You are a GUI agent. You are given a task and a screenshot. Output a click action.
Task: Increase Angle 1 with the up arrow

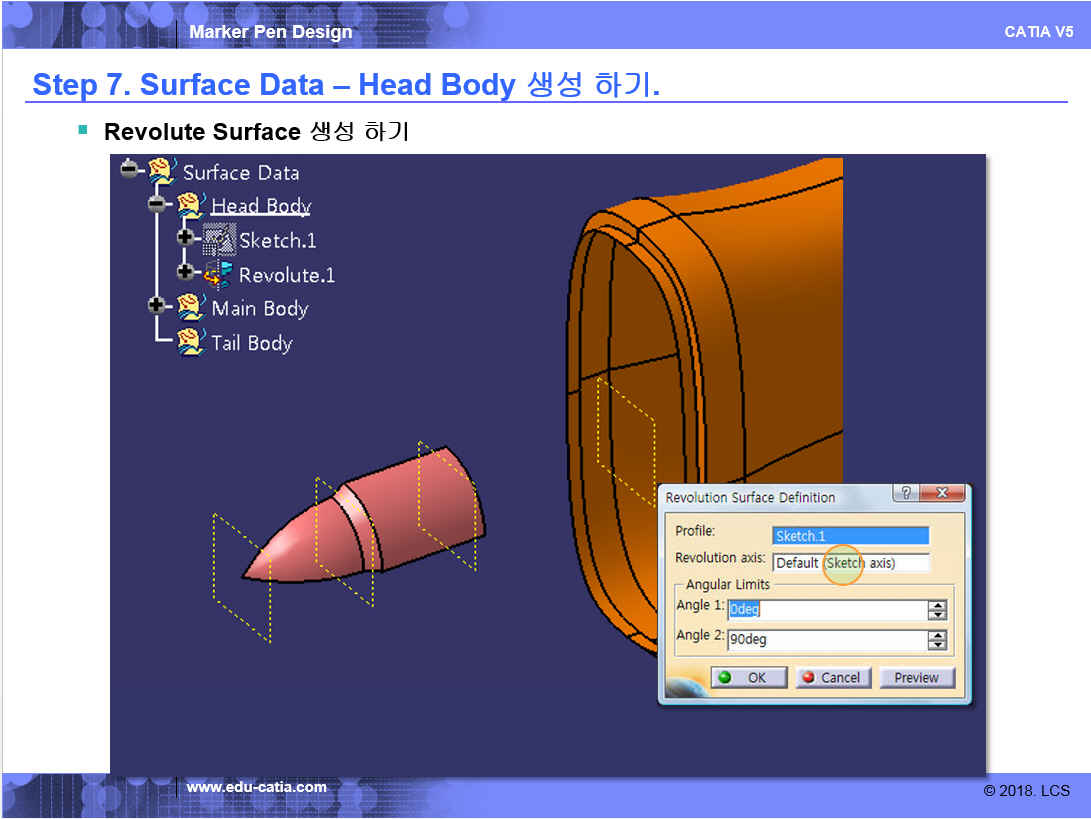(x=937, y=605)
